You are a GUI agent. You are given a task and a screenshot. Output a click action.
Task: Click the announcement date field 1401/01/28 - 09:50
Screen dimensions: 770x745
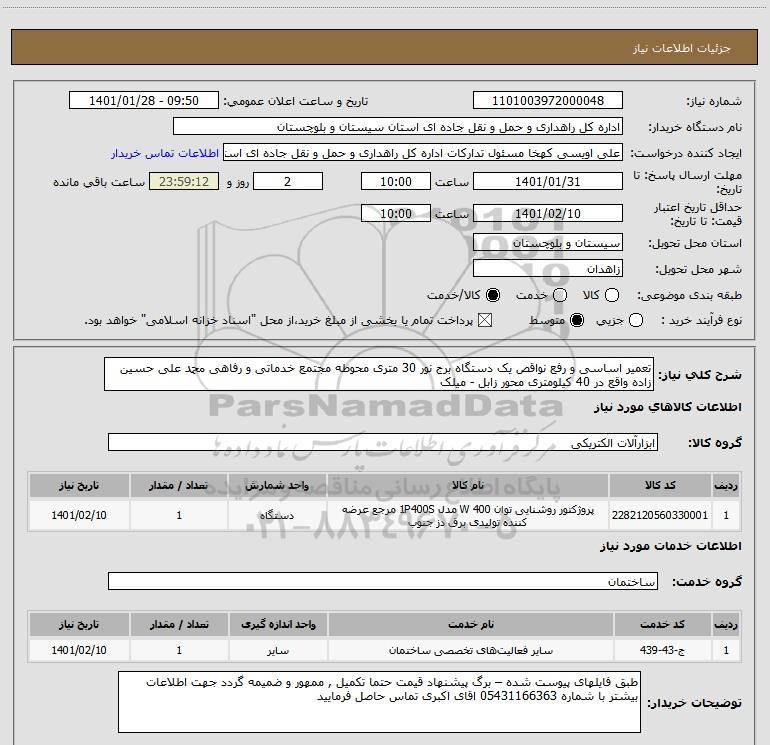(x=144, y=101)
